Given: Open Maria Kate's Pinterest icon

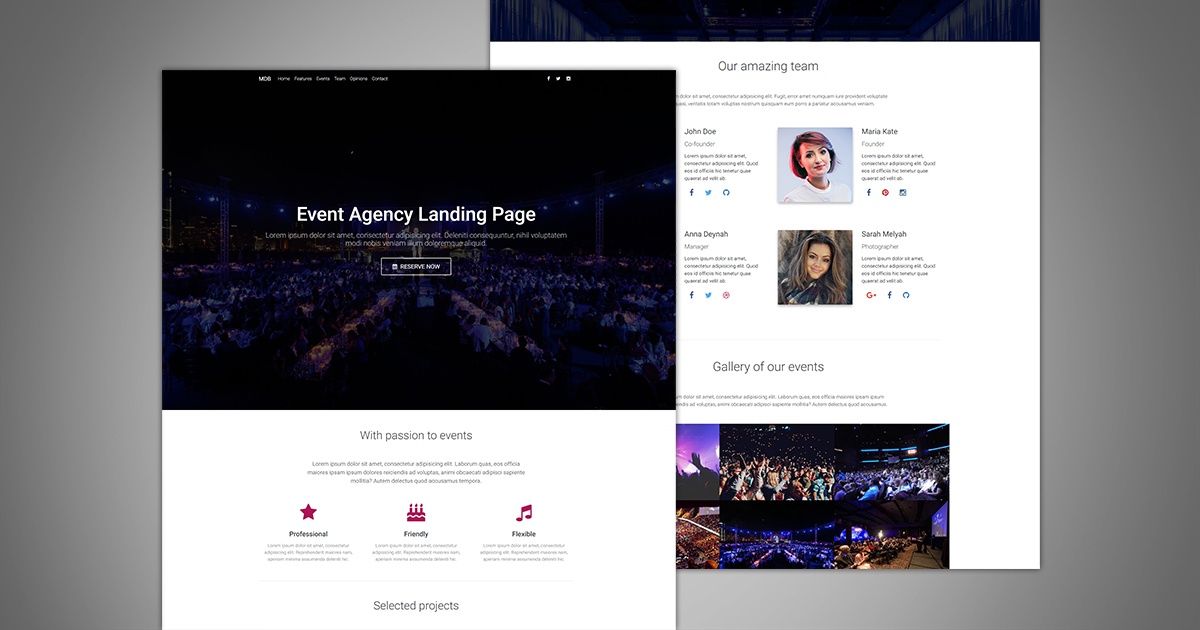Looking at the screenshot, I should coord(885,193).
